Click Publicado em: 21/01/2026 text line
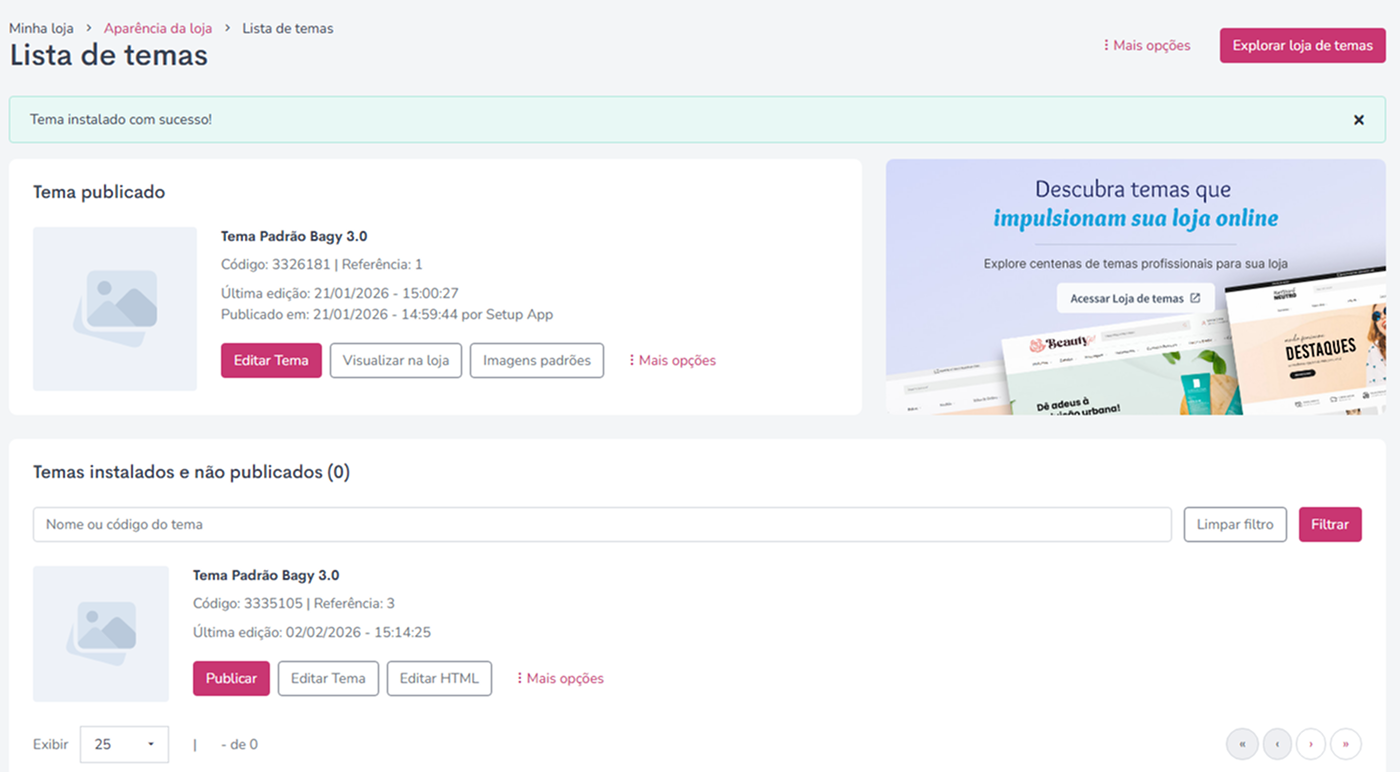The image size is (1400, 772). [x=387, y=314]
